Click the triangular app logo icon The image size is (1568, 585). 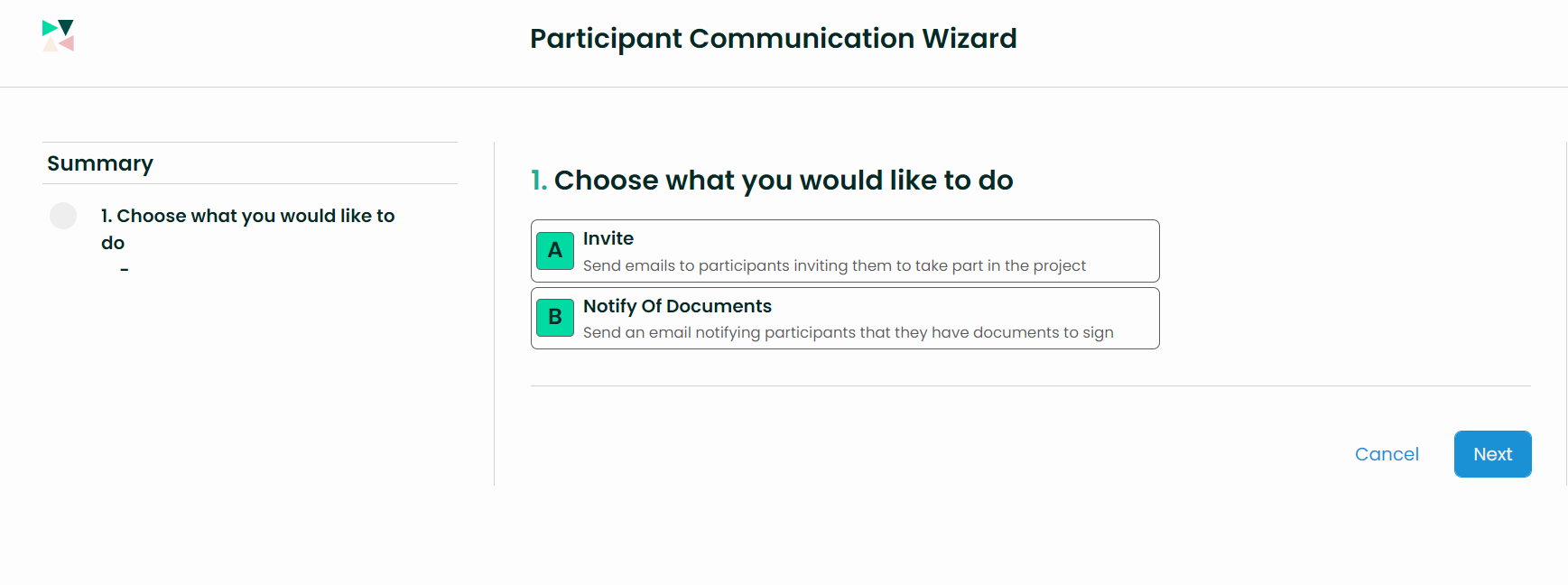(58, 36)
